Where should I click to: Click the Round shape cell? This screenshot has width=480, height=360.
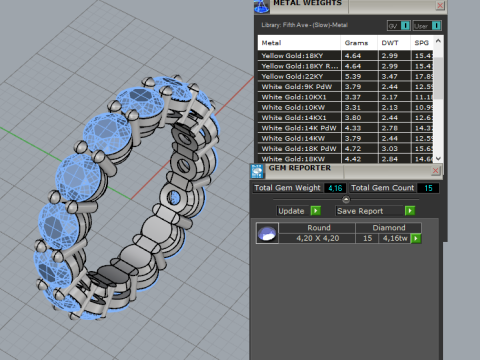pyautogui.click(x=317, y=228)
